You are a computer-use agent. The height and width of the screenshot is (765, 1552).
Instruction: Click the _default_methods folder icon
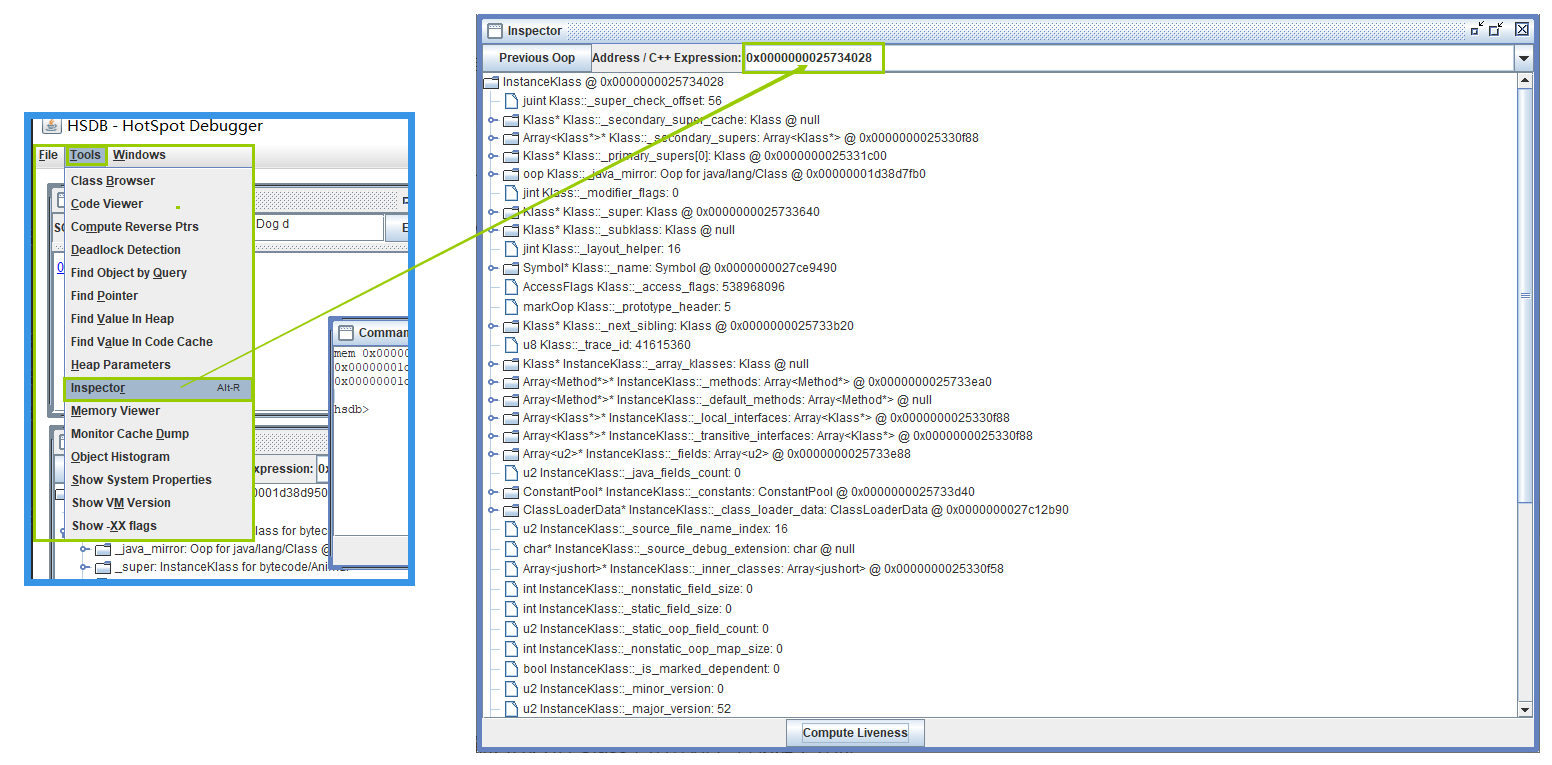click(511, 400)
